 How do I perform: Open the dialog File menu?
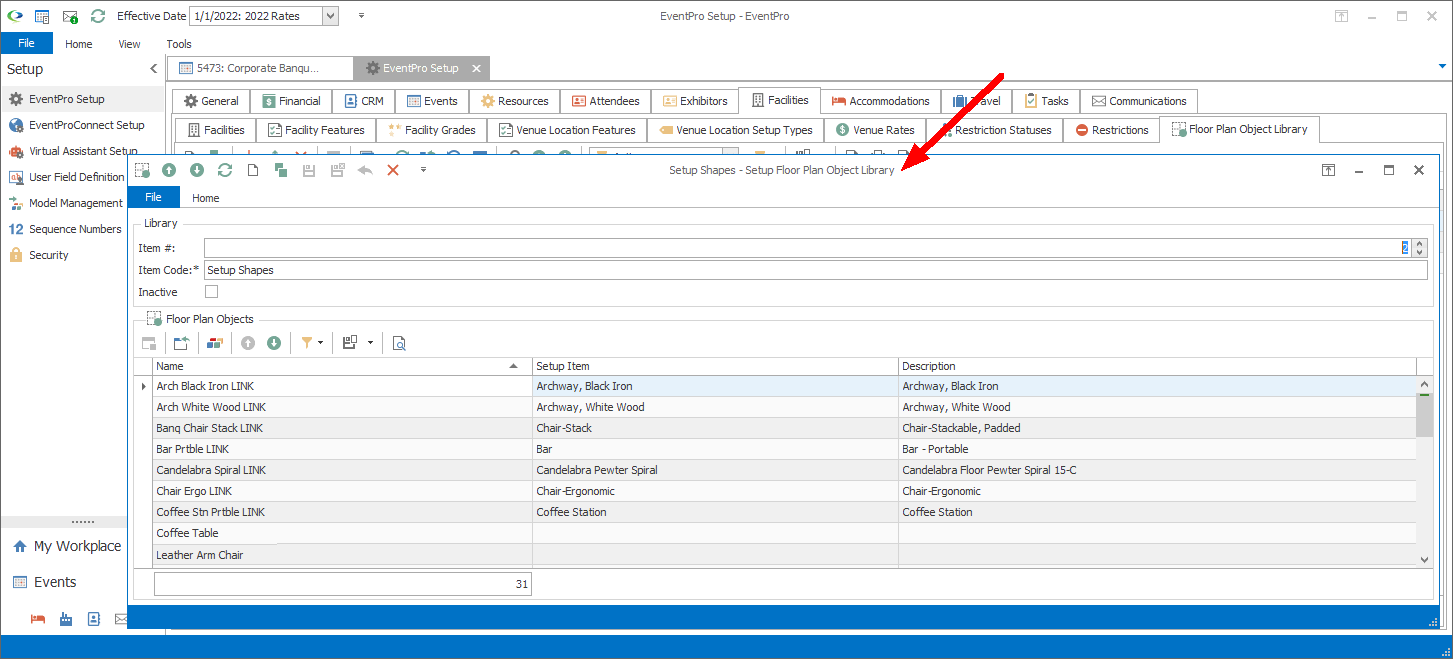[154, 197]
